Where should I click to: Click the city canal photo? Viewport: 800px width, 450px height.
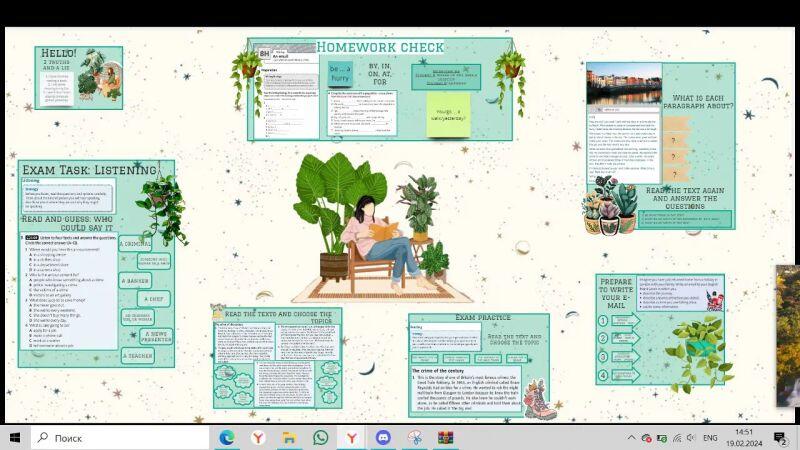pyautogui.click(x=623, y=84)
